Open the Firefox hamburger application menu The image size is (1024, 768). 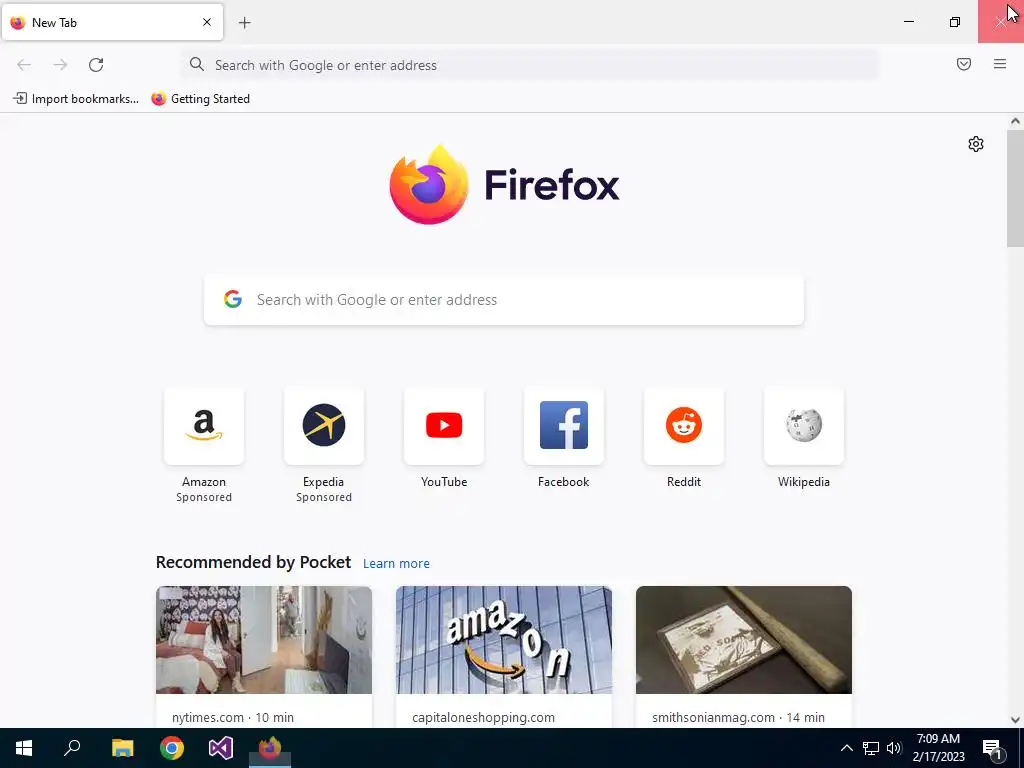1000,64
